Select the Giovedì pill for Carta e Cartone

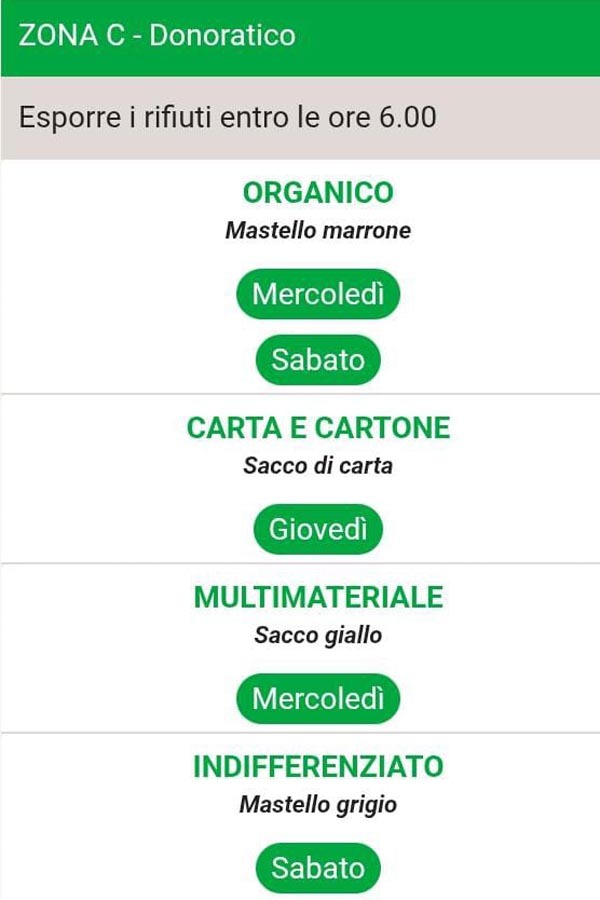pos(318,530)
